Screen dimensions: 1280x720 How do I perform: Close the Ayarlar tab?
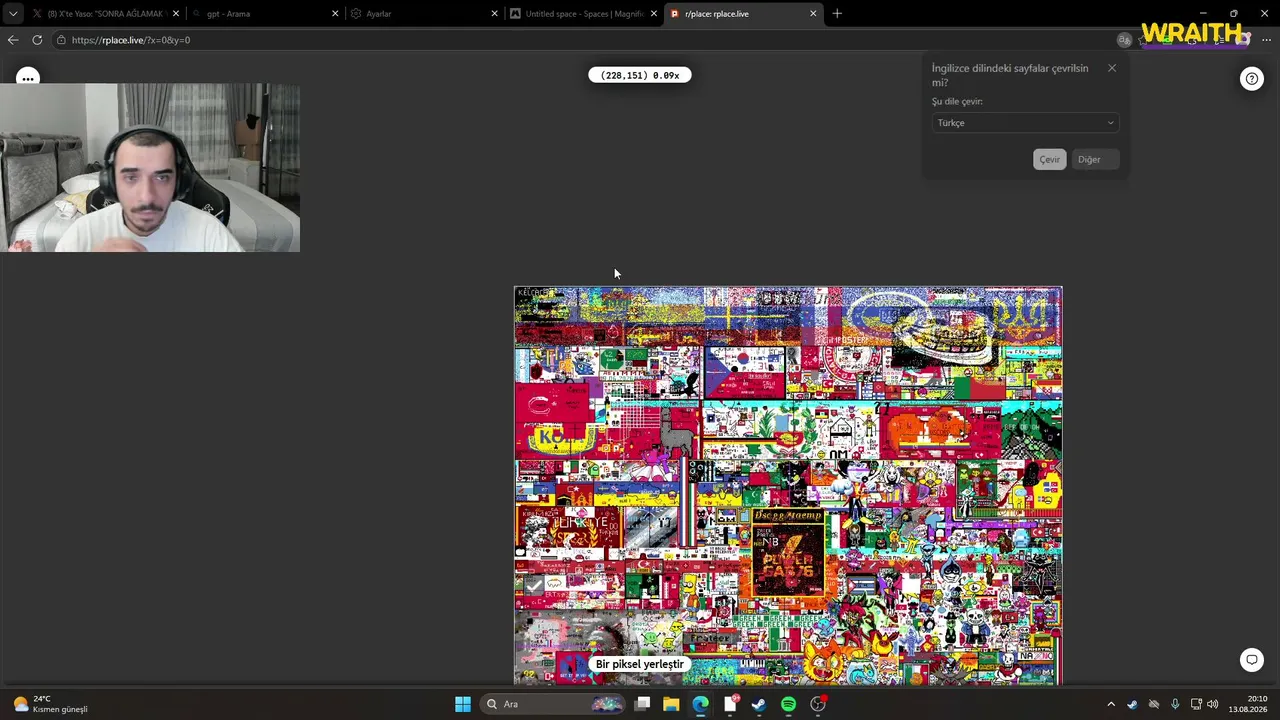pos(494,14)
